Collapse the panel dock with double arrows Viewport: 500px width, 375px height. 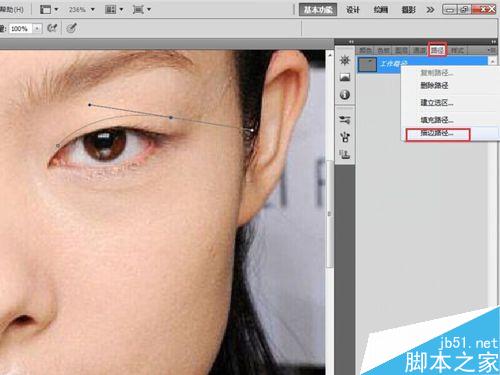(x=493, y=42)
